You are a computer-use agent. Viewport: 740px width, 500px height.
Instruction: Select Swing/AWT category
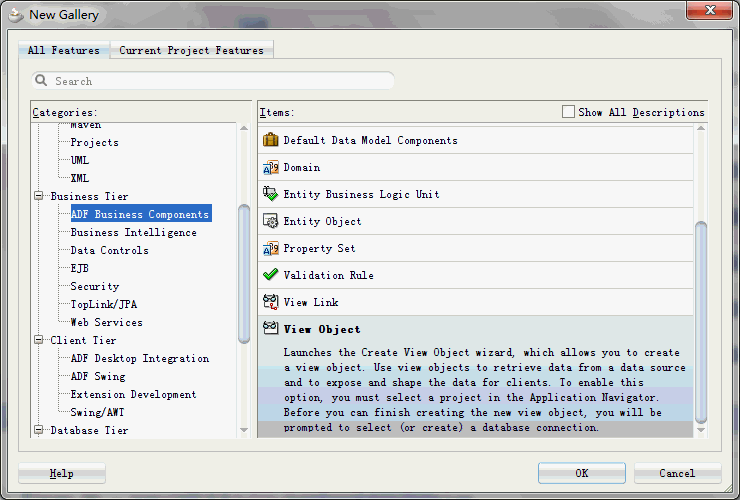(97, 412)
